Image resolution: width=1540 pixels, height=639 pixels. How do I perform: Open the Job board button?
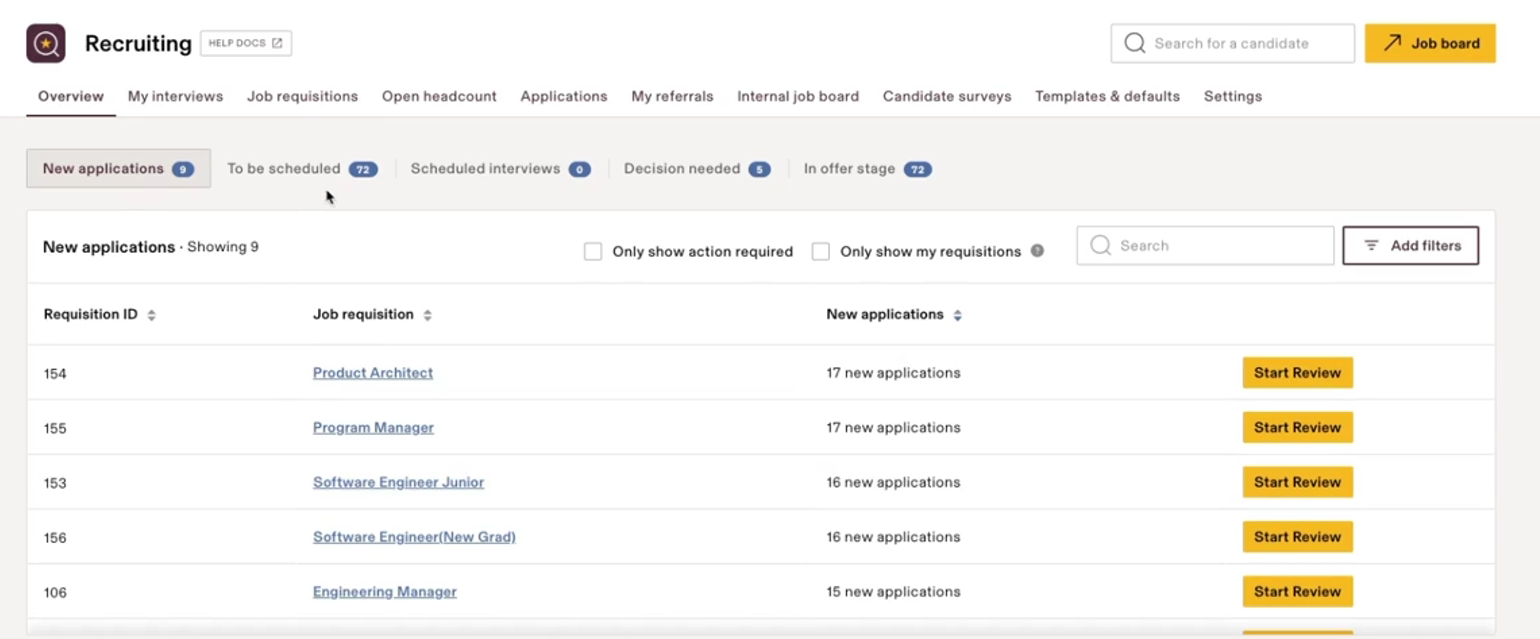click(x=1430, y=44)
